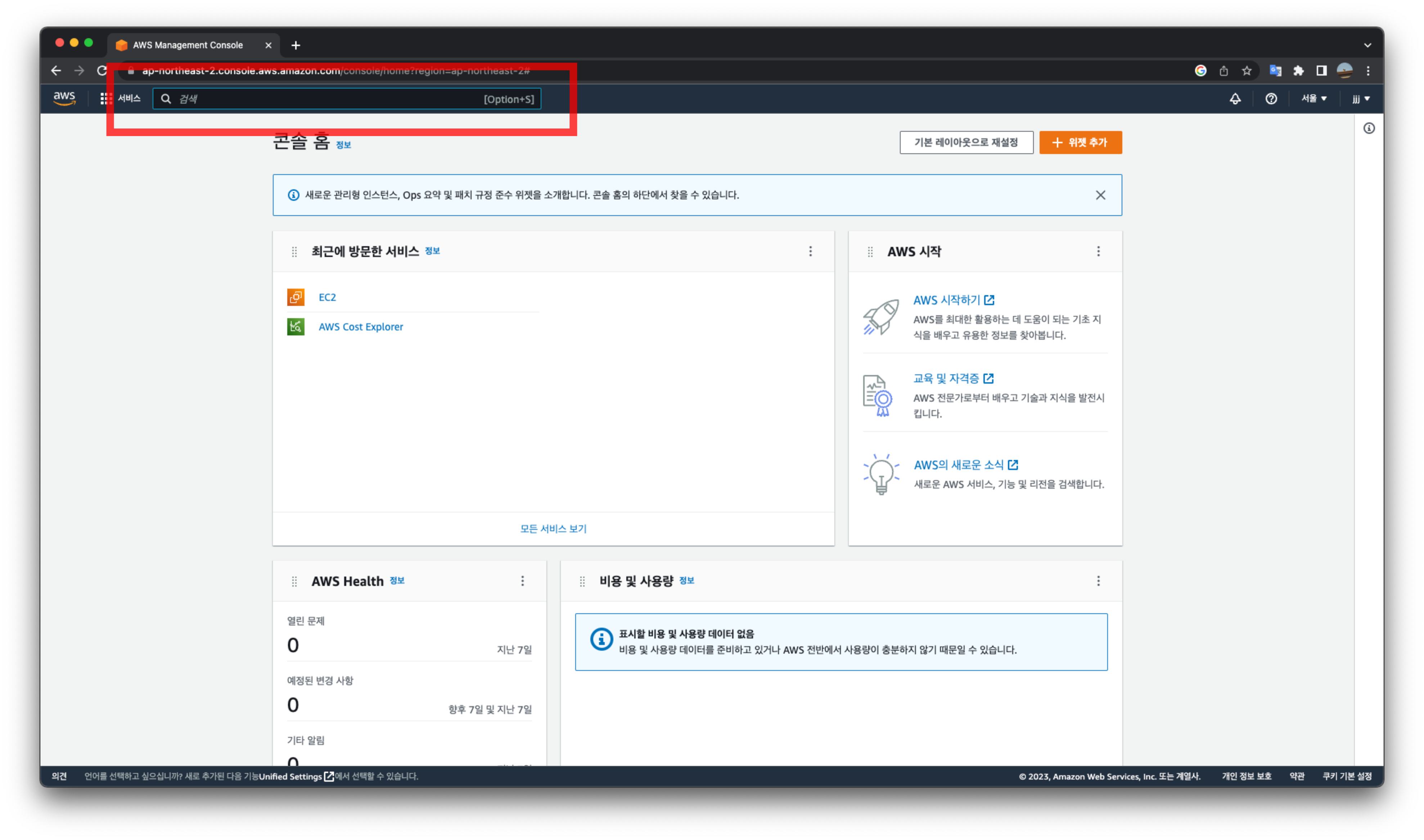Click the notifications bell icon
1424x840 pixels.
[x=1235, y=99]
